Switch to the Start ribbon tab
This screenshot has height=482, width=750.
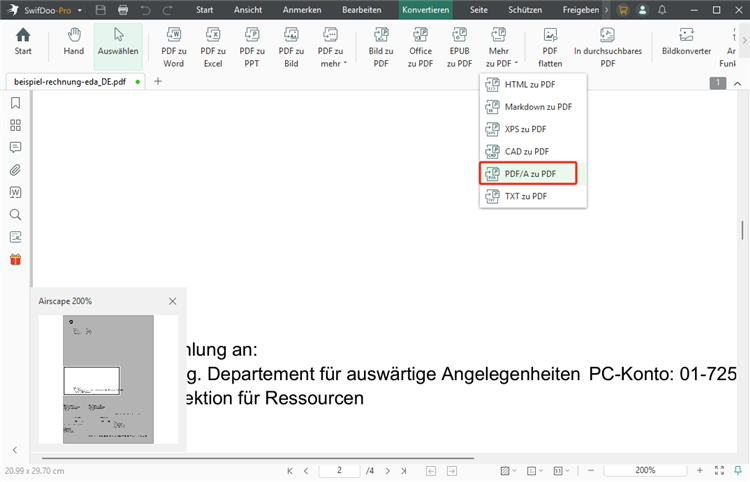coord(204,10)
